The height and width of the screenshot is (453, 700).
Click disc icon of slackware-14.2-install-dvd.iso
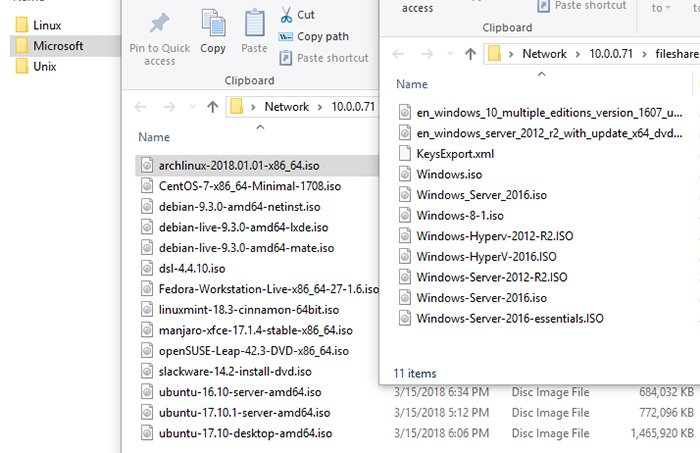coord(147,371)
